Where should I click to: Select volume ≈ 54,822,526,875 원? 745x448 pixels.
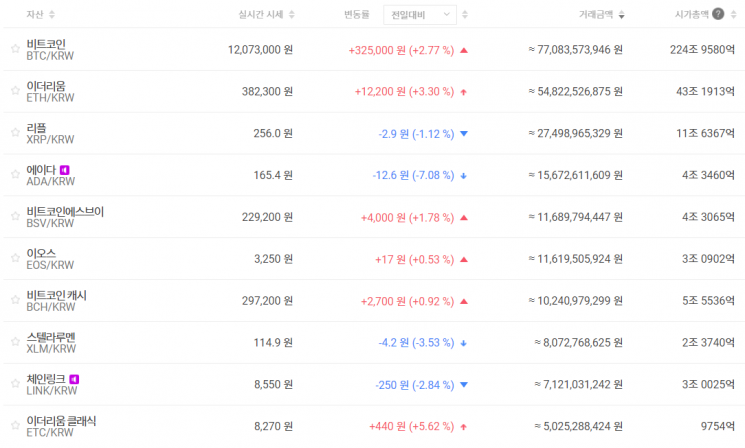(575, 91)
